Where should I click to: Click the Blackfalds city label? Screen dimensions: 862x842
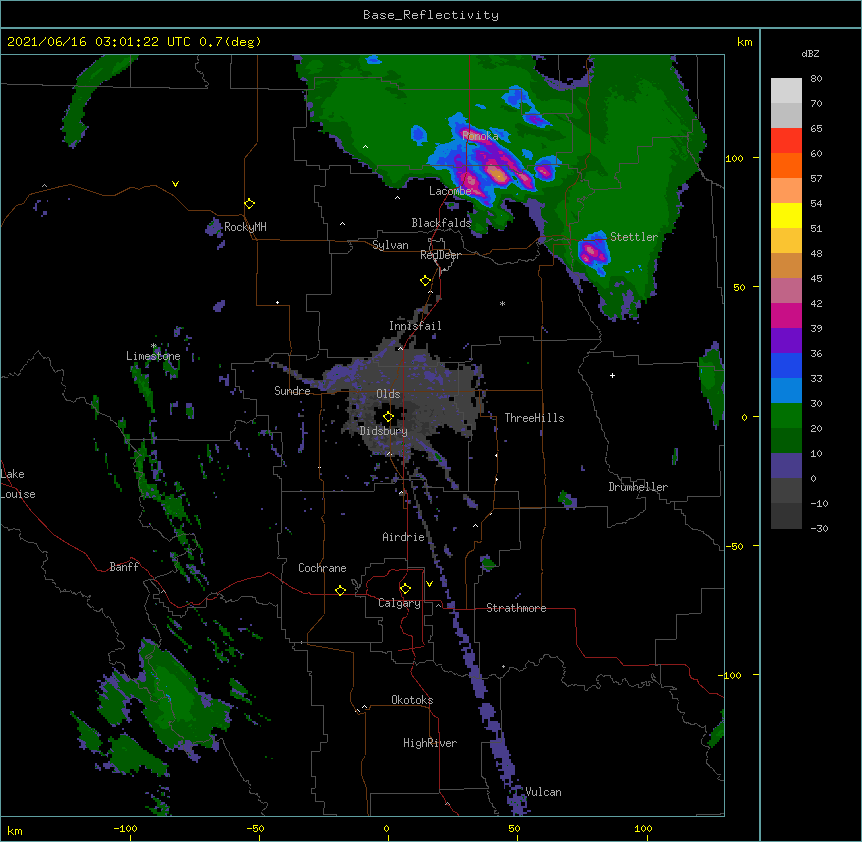coord(441,223)
